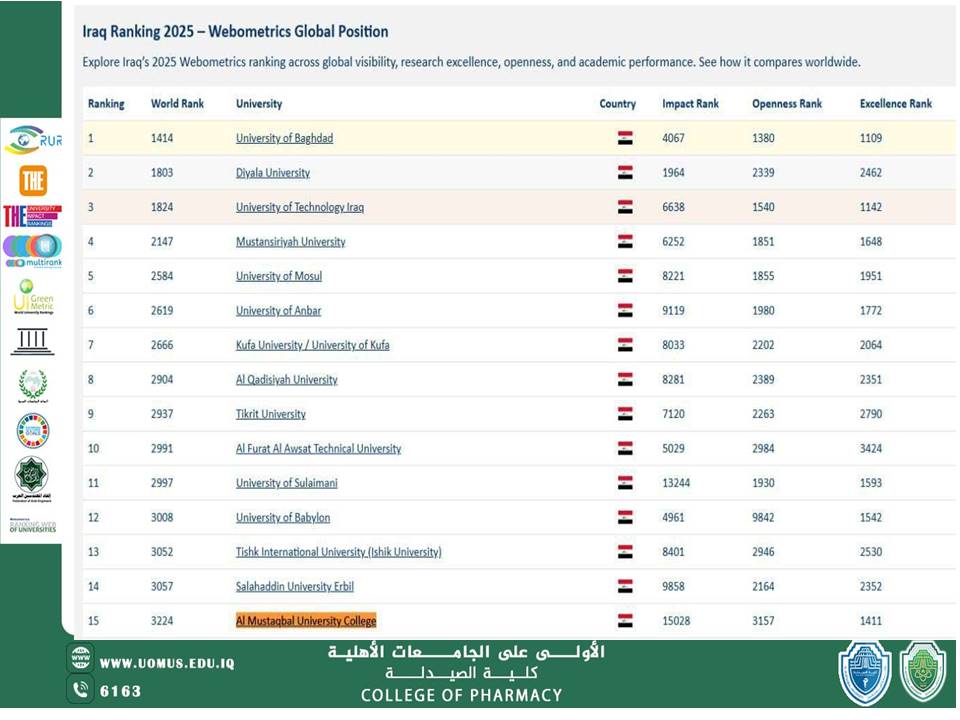Image resolution: width=960 pixels, height=720 pixels.
Task: Click the Tikrit University link
Action: pyautogui.click(x=271, y=414)
